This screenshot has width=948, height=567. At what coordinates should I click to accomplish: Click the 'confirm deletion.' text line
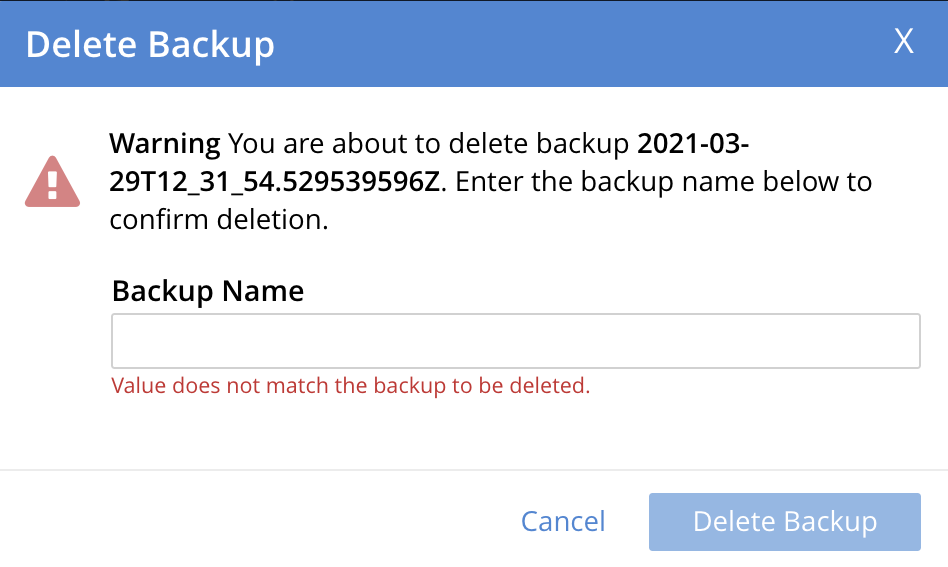[x=219, y=221]
